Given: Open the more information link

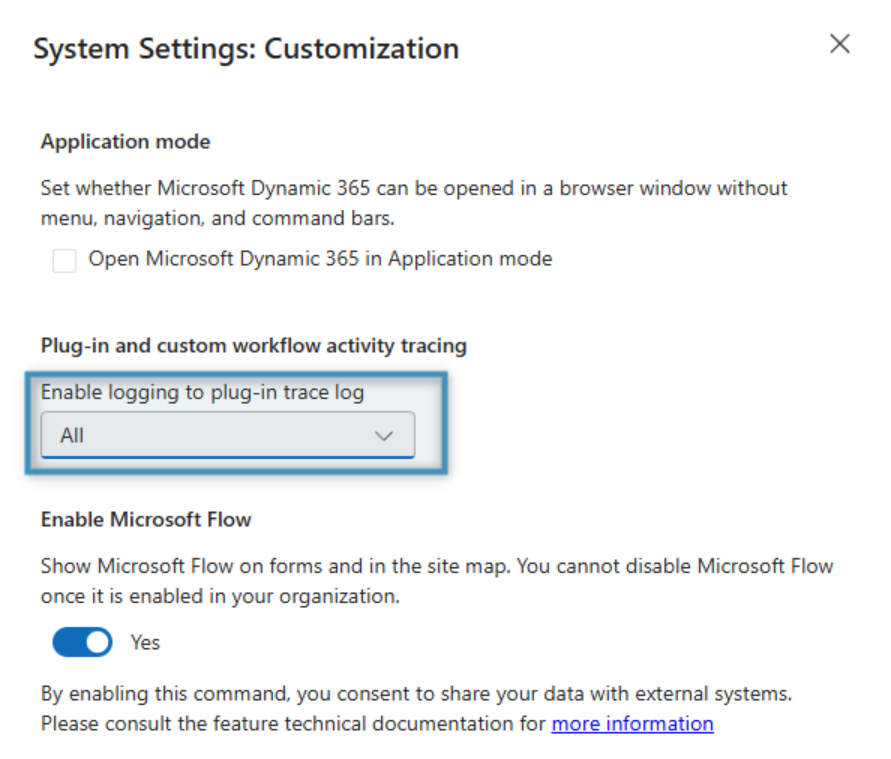Looking at the screenshot, I should coord(632,724).
